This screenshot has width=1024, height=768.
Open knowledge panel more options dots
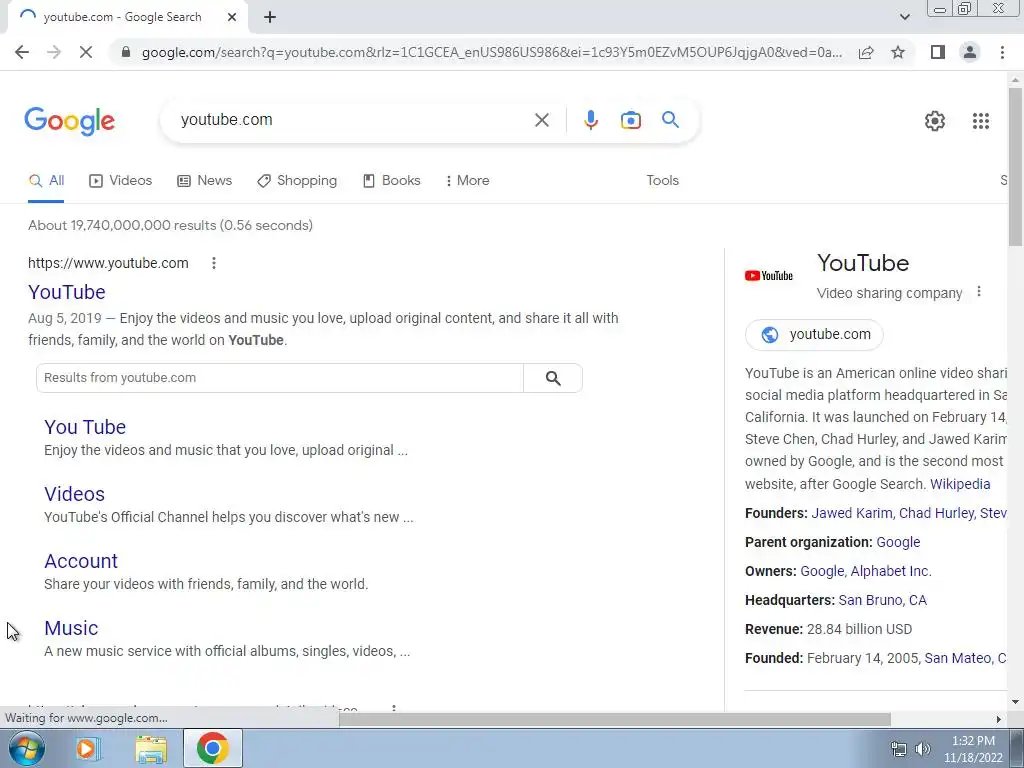(978, 291)
